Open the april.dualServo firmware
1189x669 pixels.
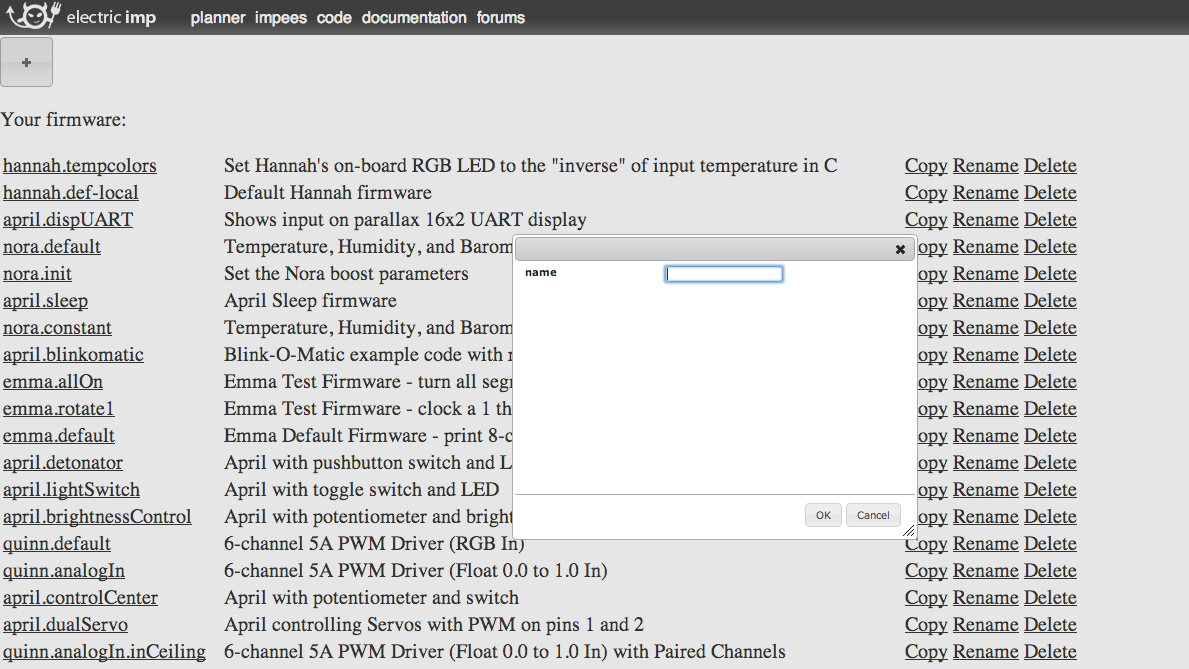coord(64,624)
